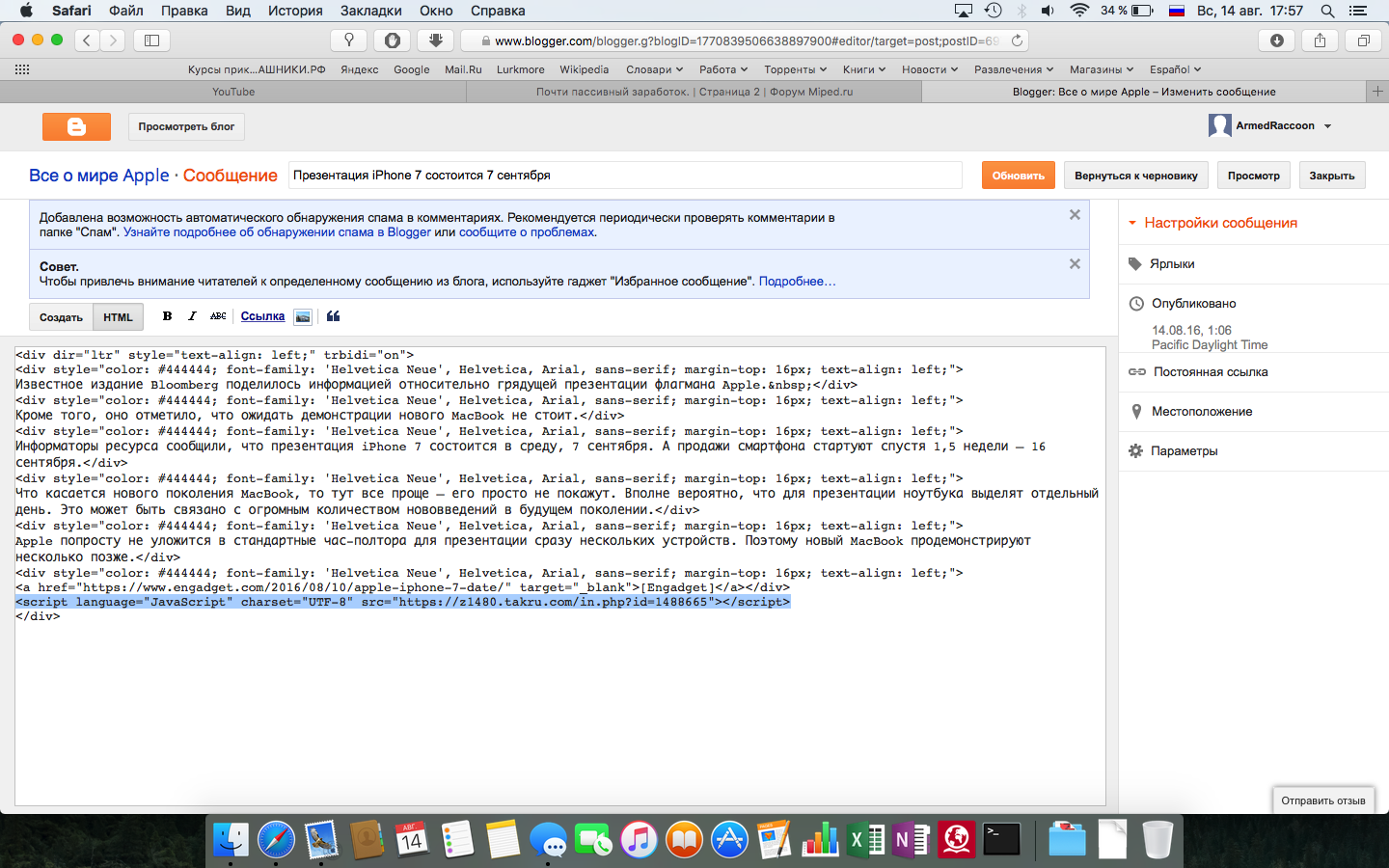Click the highlighted script line in the HTML editor
Image resolution: width=1389 pixels, height=868 pixels.
point(403,602)
